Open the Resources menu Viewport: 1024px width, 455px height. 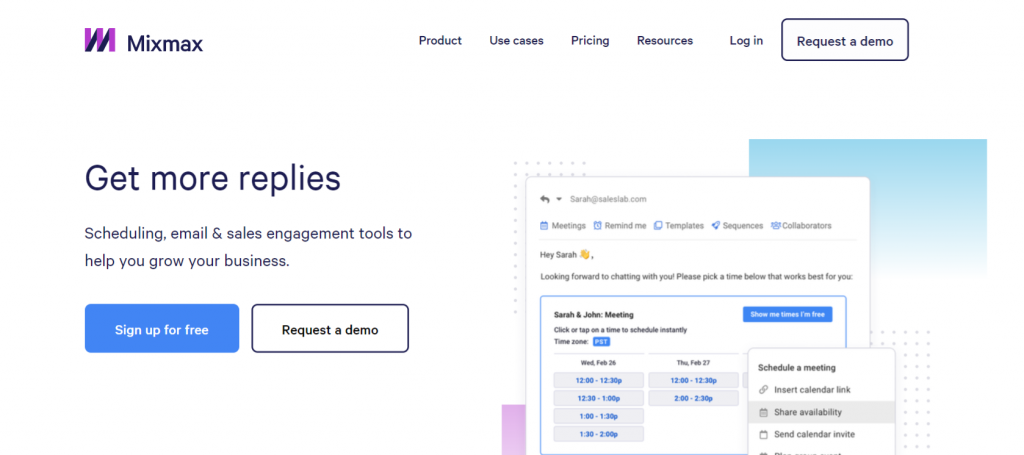[665, 40]
